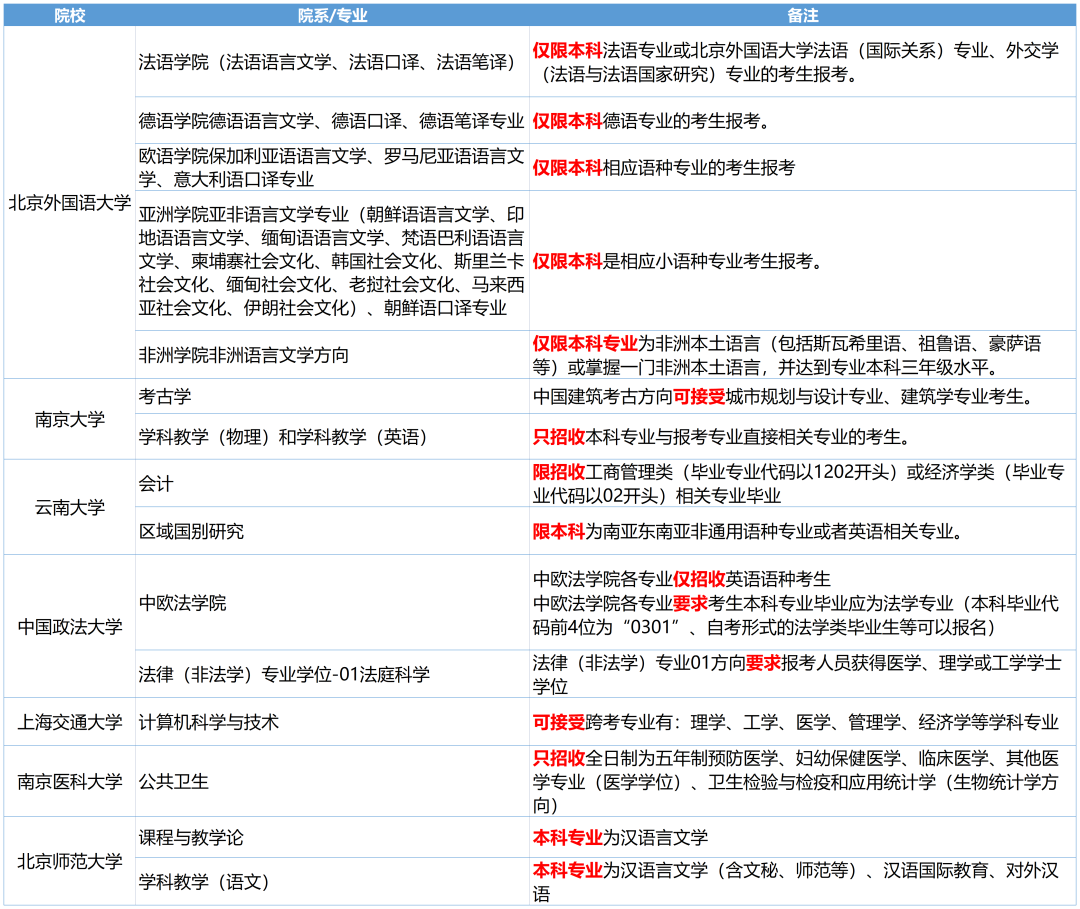Click the note for 法语专业 applicants
The width and height of the screenshot is (1080, 909).
802,62
